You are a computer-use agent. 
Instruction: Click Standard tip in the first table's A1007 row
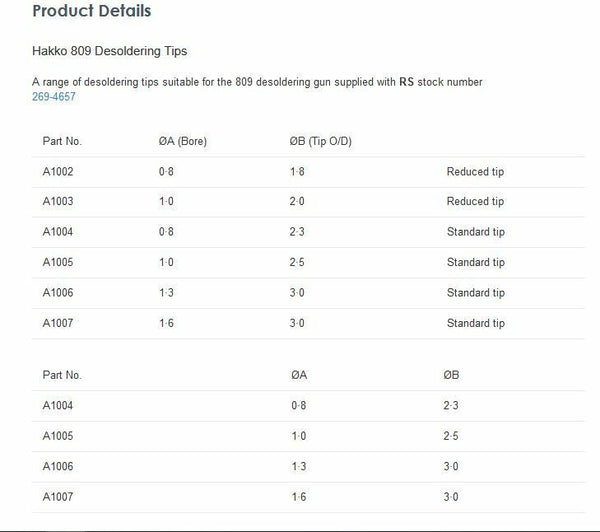click(475, 323)
